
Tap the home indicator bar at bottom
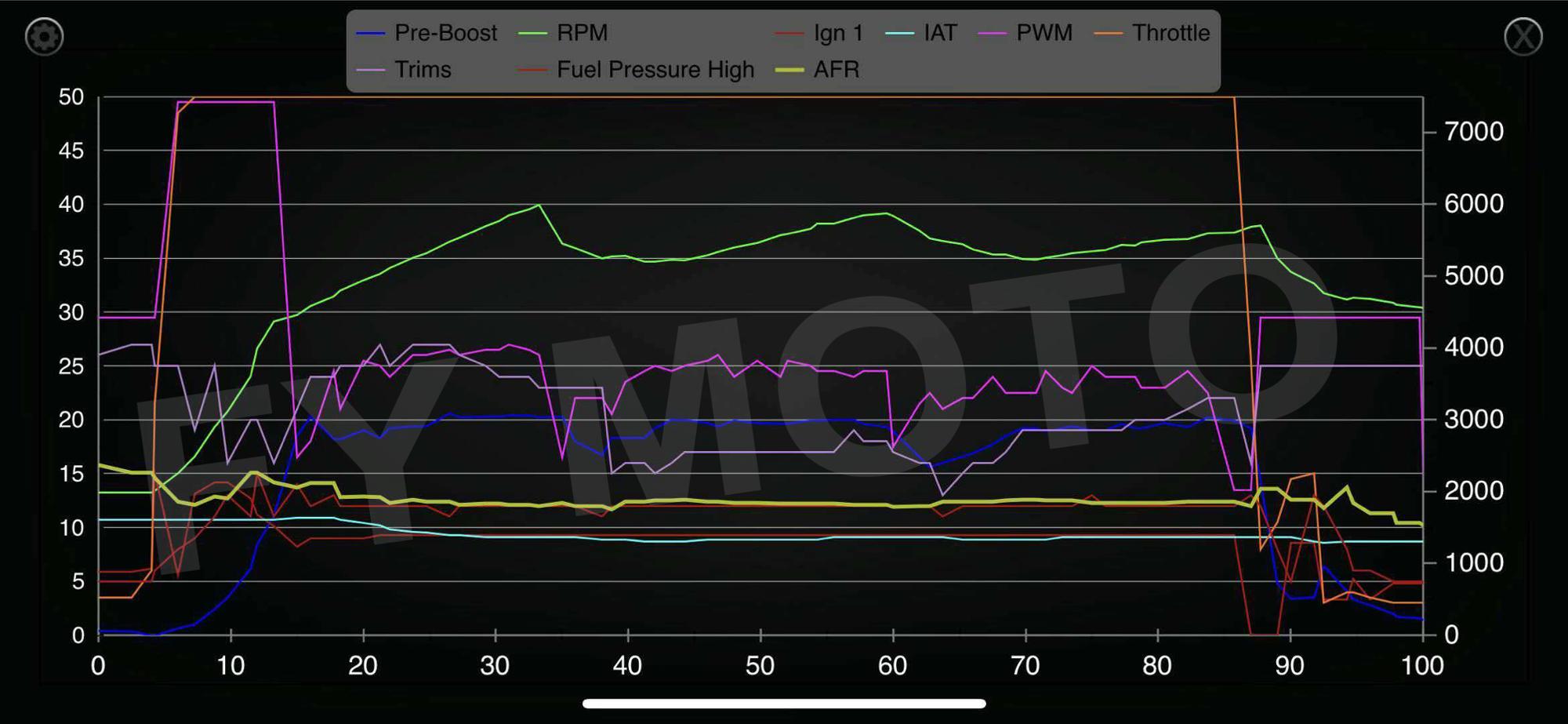click(x=784, y=704)
